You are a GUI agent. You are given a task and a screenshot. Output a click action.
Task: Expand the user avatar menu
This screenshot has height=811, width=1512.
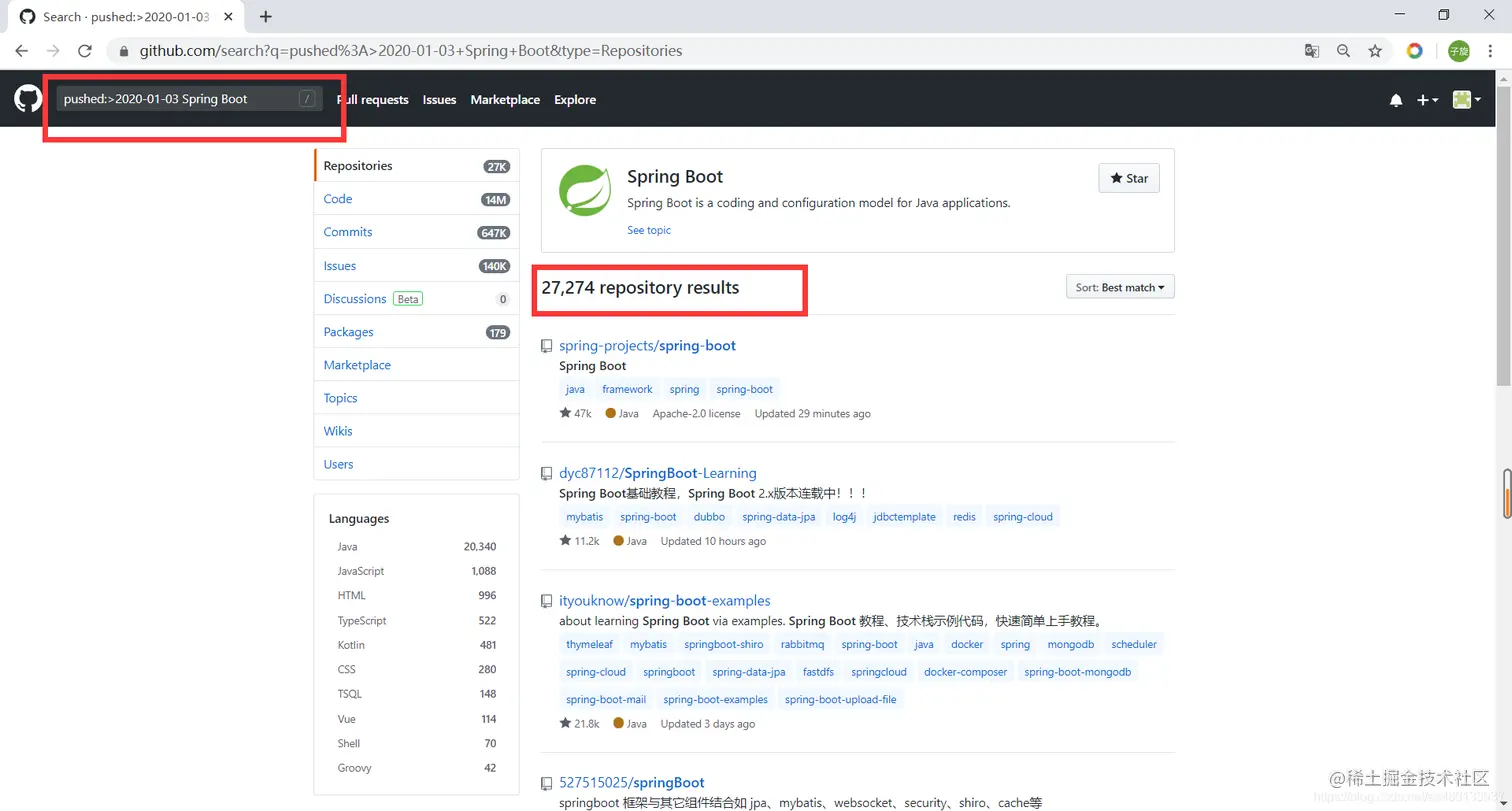pos(1466,100)
